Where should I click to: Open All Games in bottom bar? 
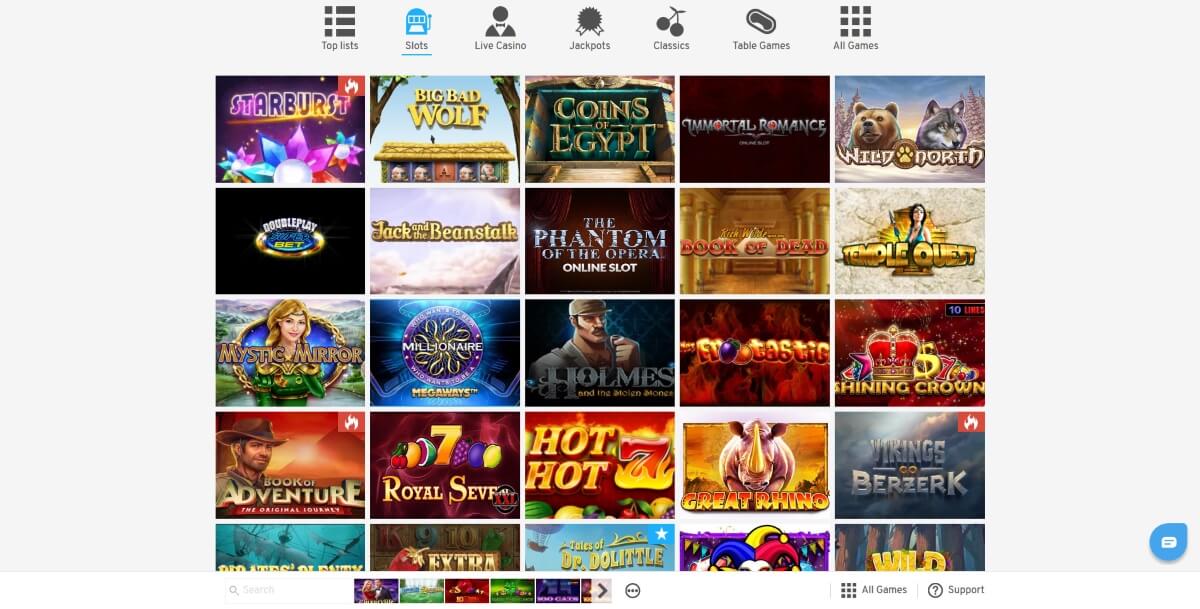874,590
